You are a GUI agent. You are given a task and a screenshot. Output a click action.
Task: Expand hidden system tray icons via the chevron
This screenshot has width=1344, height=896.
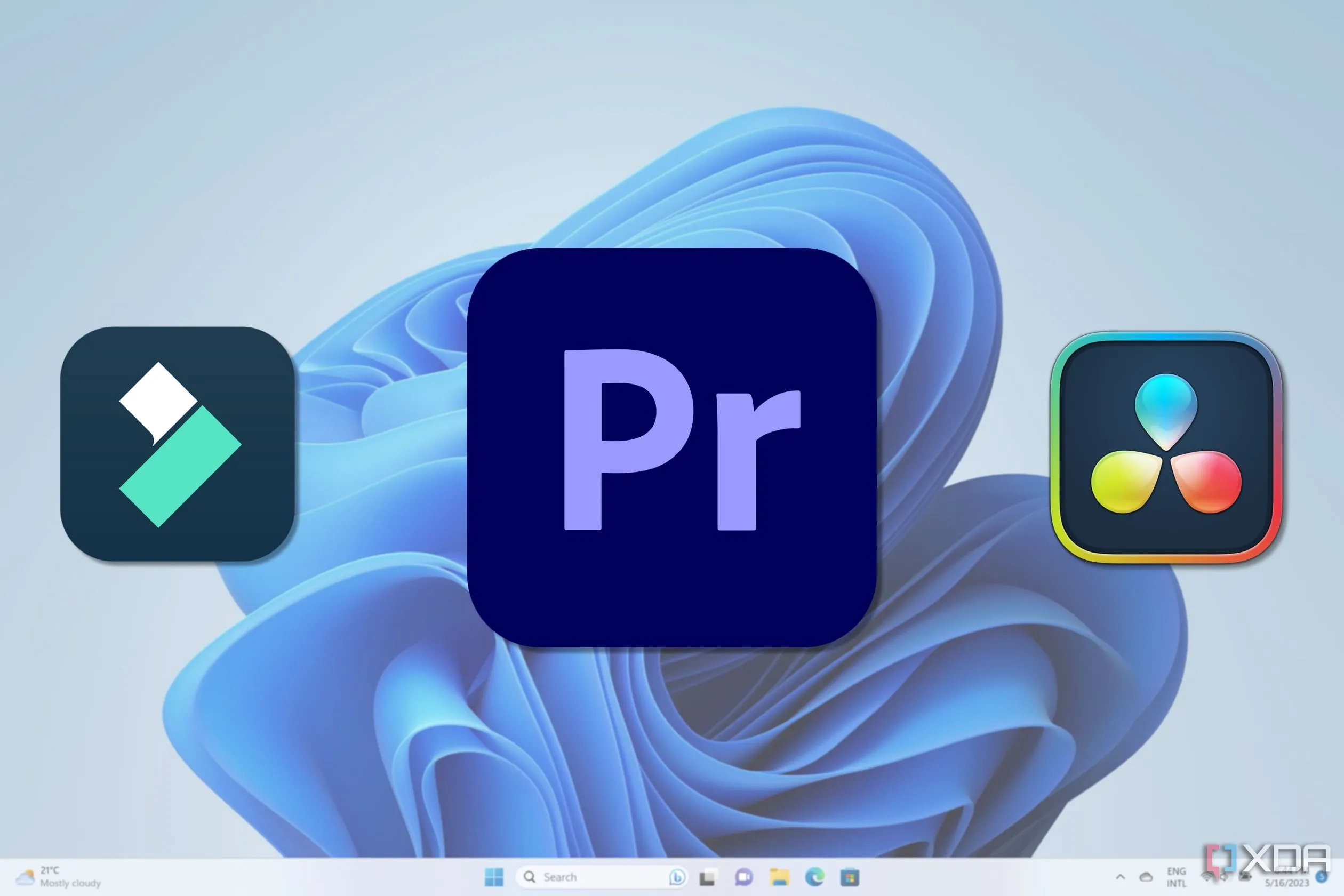(1121, 877)
